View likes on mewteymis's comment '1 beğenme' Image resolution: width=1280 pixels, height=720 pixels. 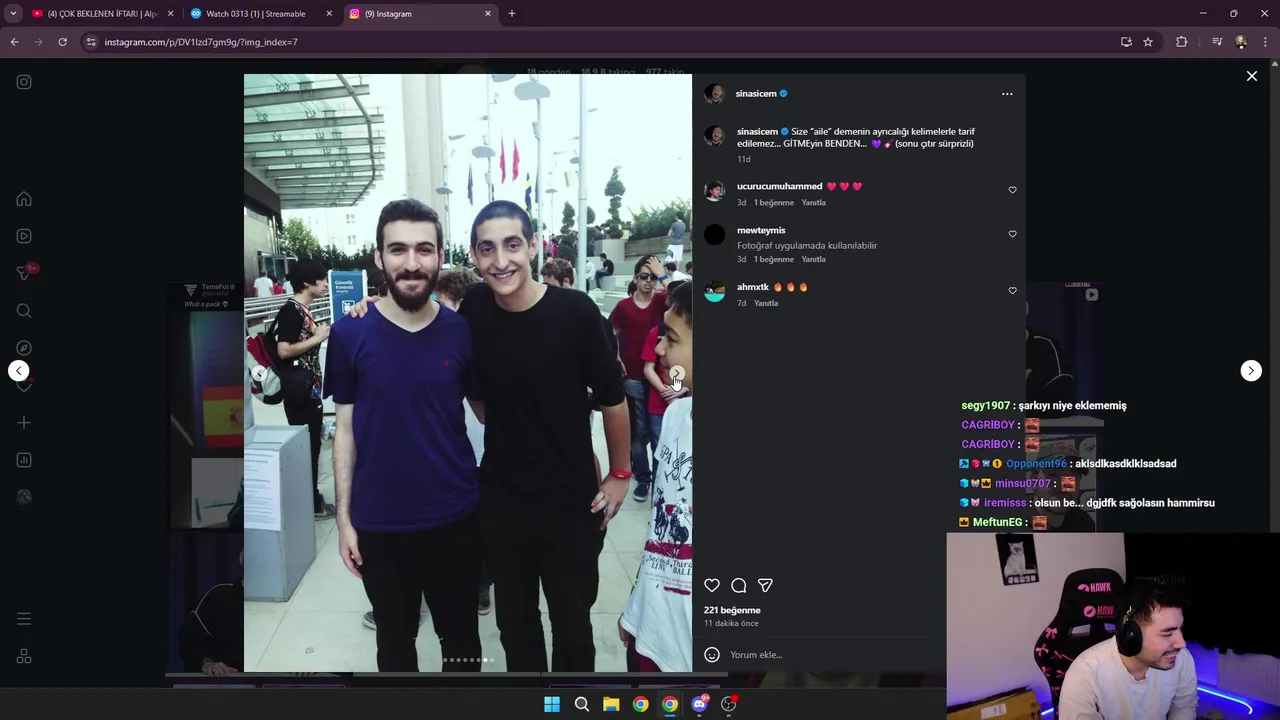click(773, 260)
